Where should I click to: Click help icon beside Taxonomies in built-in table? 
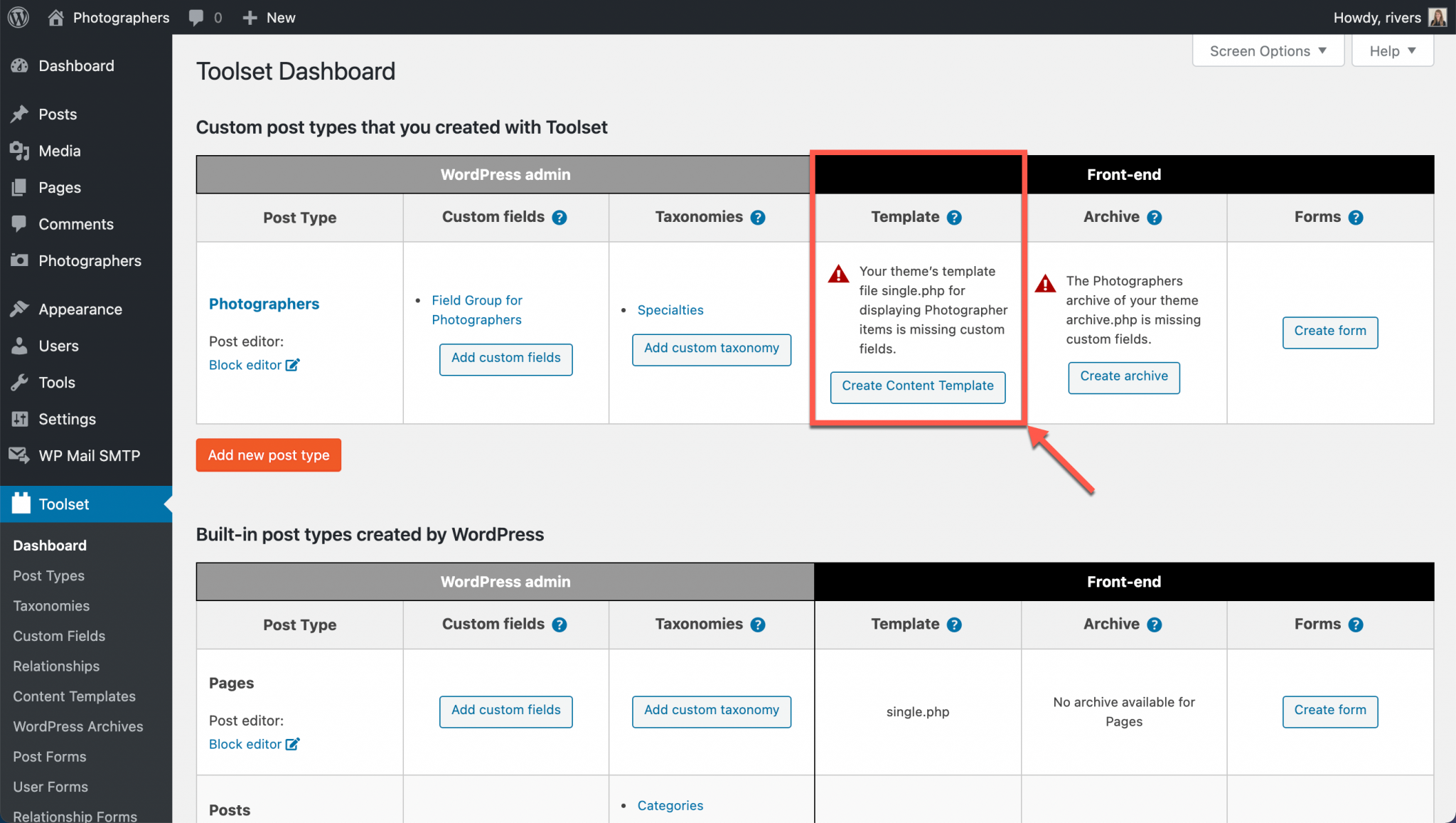coord(758,625)
